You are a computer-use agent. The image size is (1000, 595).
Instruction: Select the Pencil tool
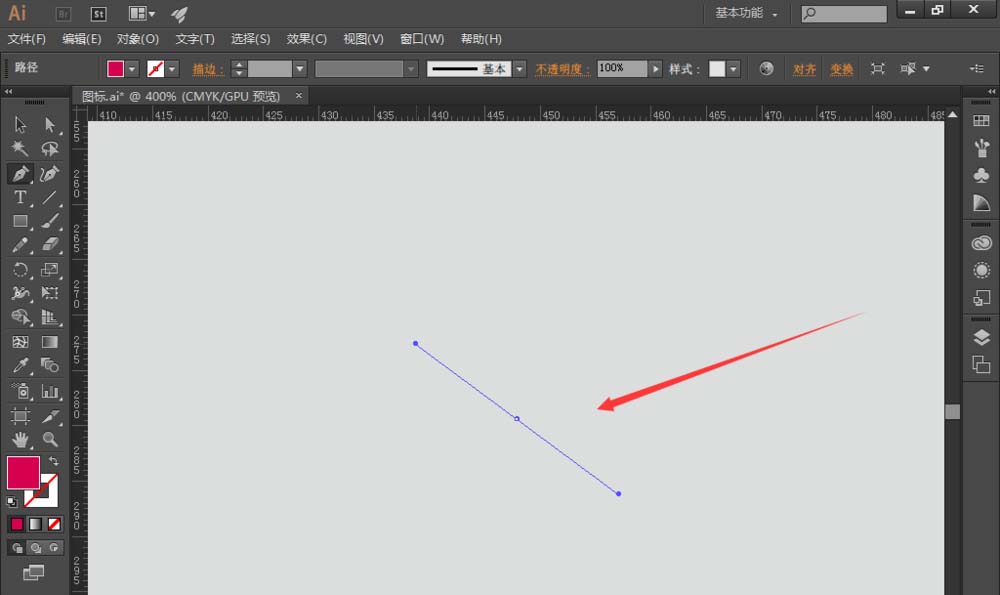point(20,245)
